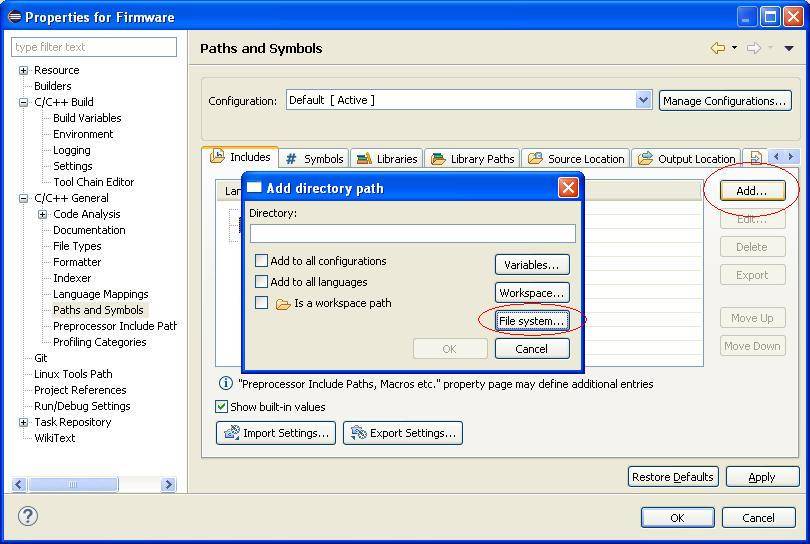Open the back history dropdown arrow
The height and width of the screenshot is (544, 810).
point(735,48)
